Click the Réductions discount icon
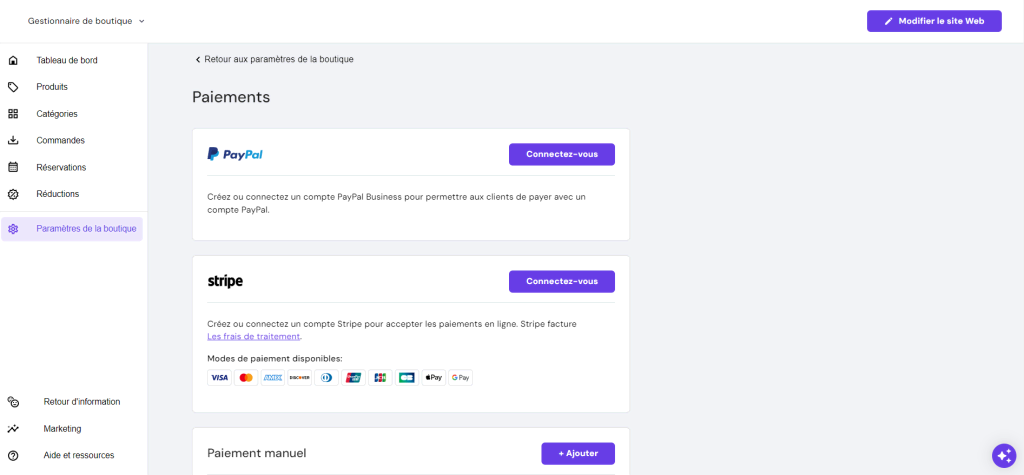1024x475 pixels. pos(13,194)
